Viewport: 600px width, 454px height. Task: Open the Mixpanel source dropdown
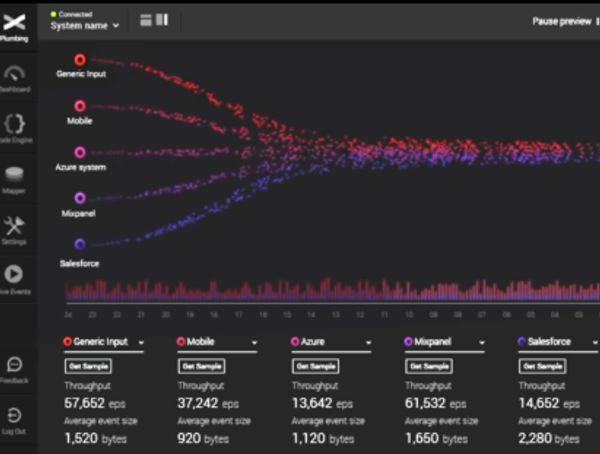click(481, 342)
